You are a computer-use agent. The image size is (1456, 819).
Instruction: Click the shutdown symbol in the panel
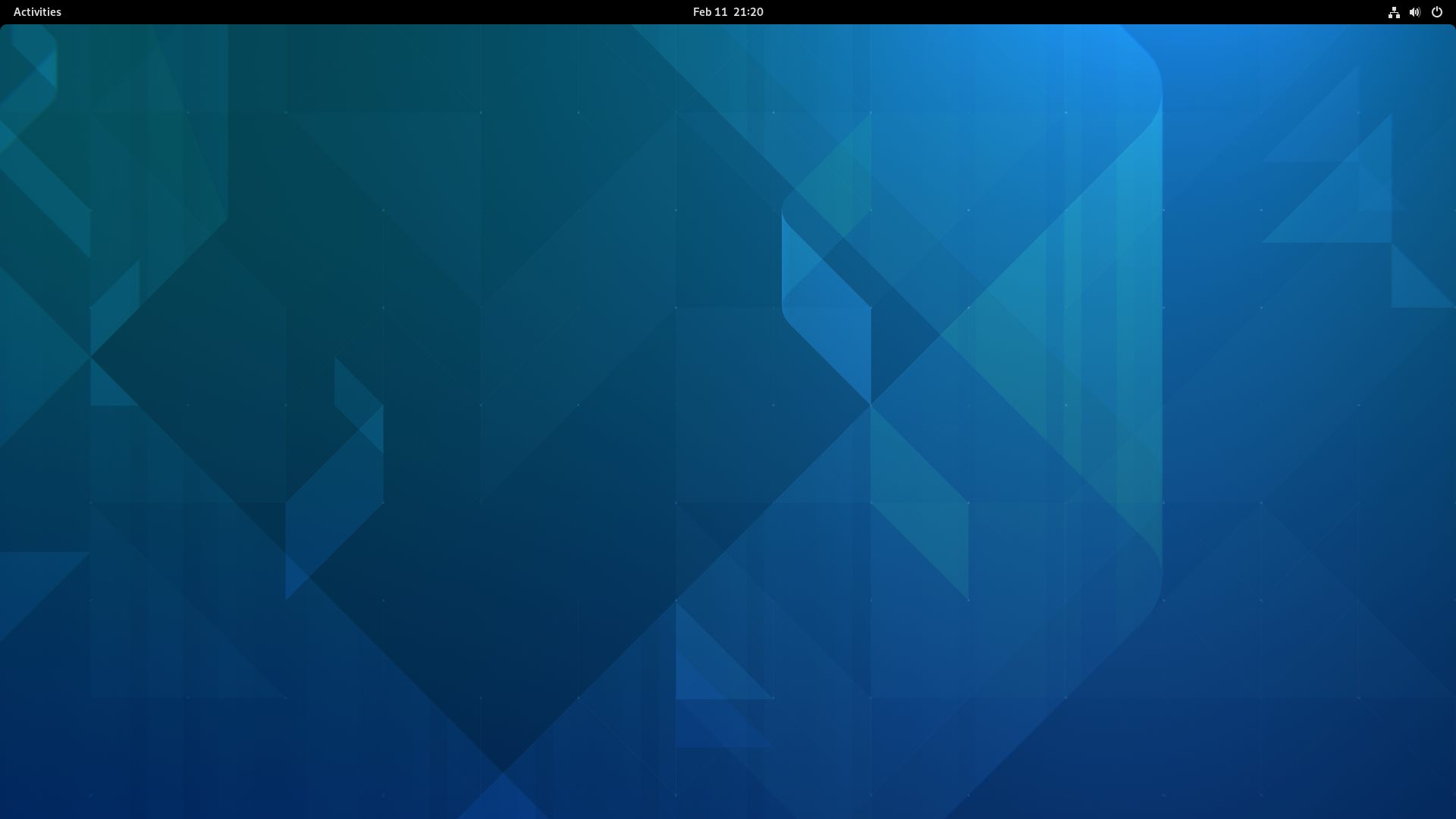pos(1436,12)
